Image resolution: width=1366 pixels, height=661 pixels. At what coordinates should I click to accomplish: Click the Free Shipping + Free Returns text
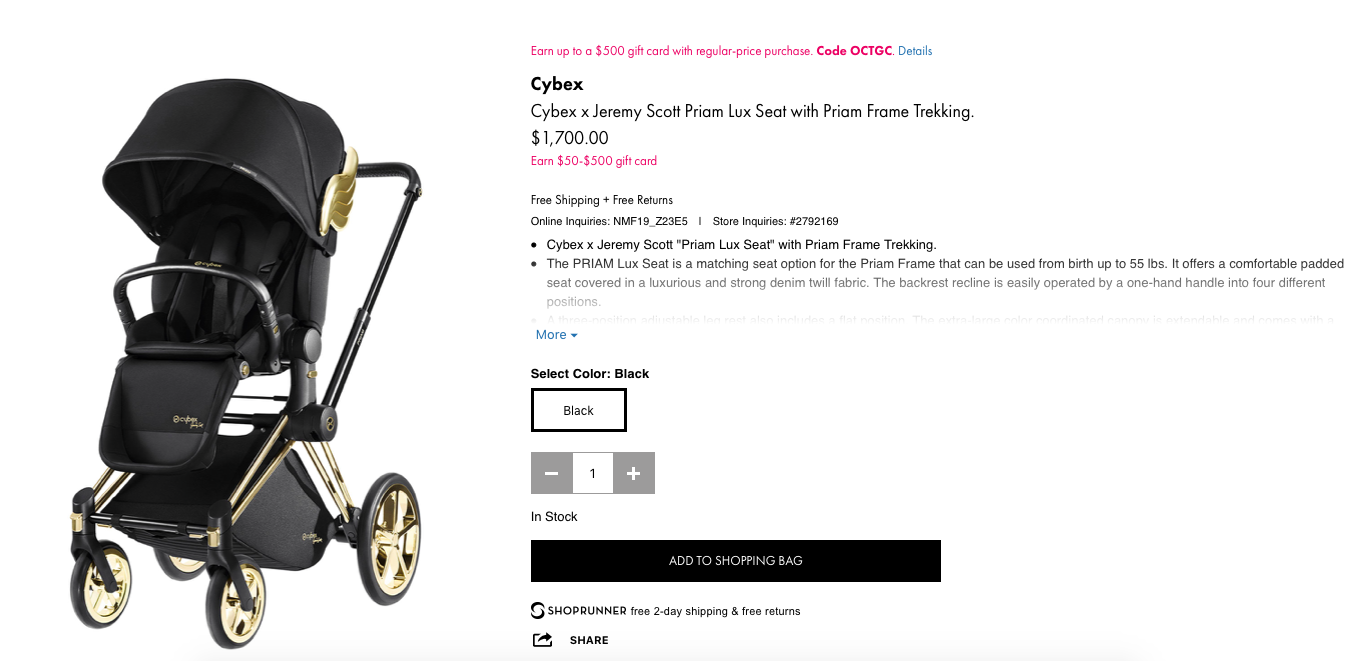pyautogui.click(x=601, y=200)
